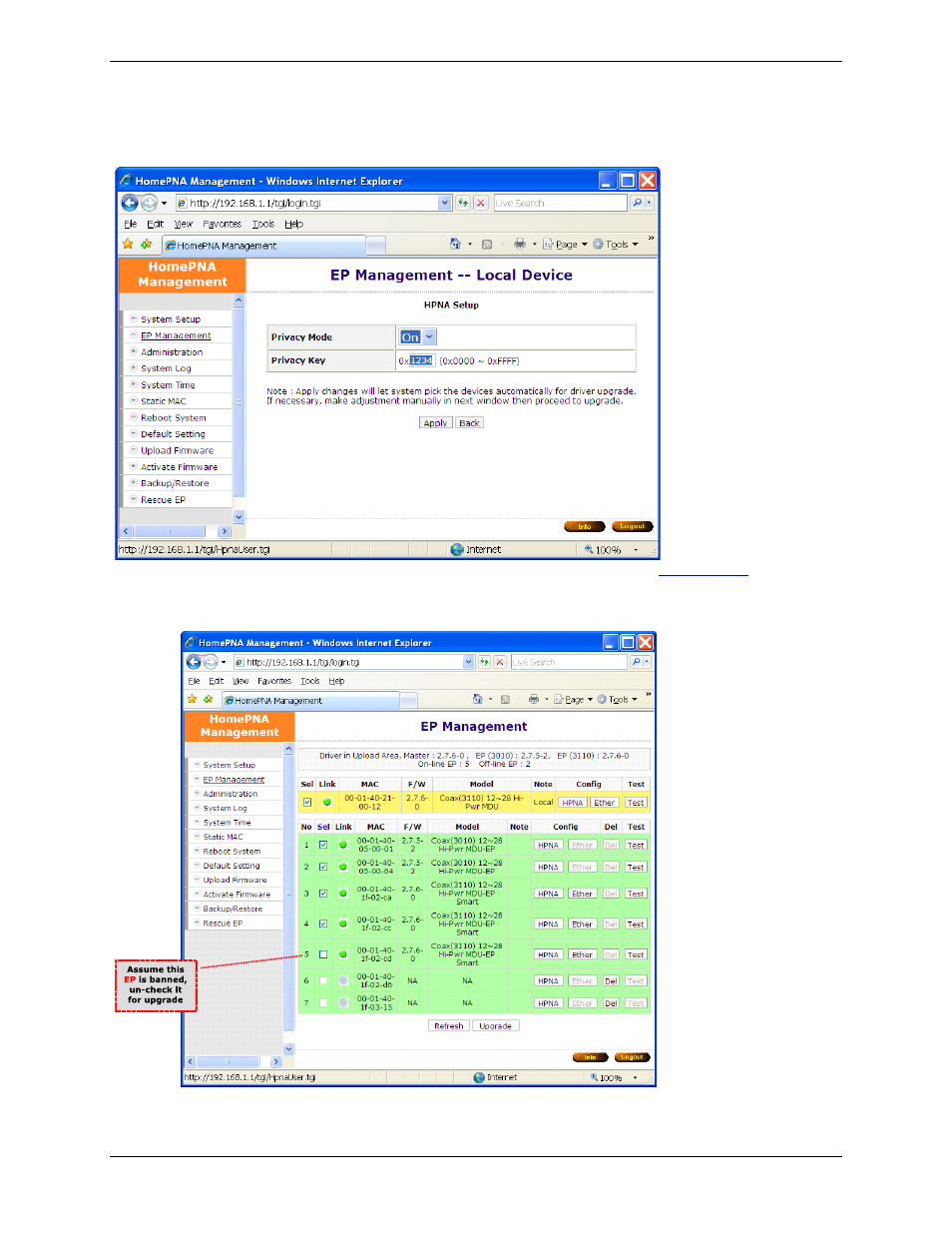The height and width of the screenshot is (1233, 952).
Task: Click Info button in upper window
Action: click(x=584, y=526)
